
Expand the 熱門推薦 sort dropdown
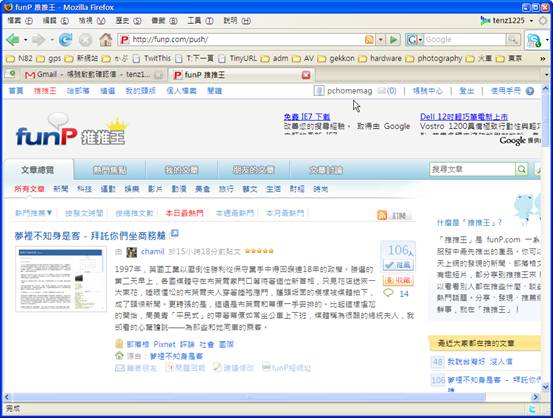pyautogui.click(x=34, y=213)
